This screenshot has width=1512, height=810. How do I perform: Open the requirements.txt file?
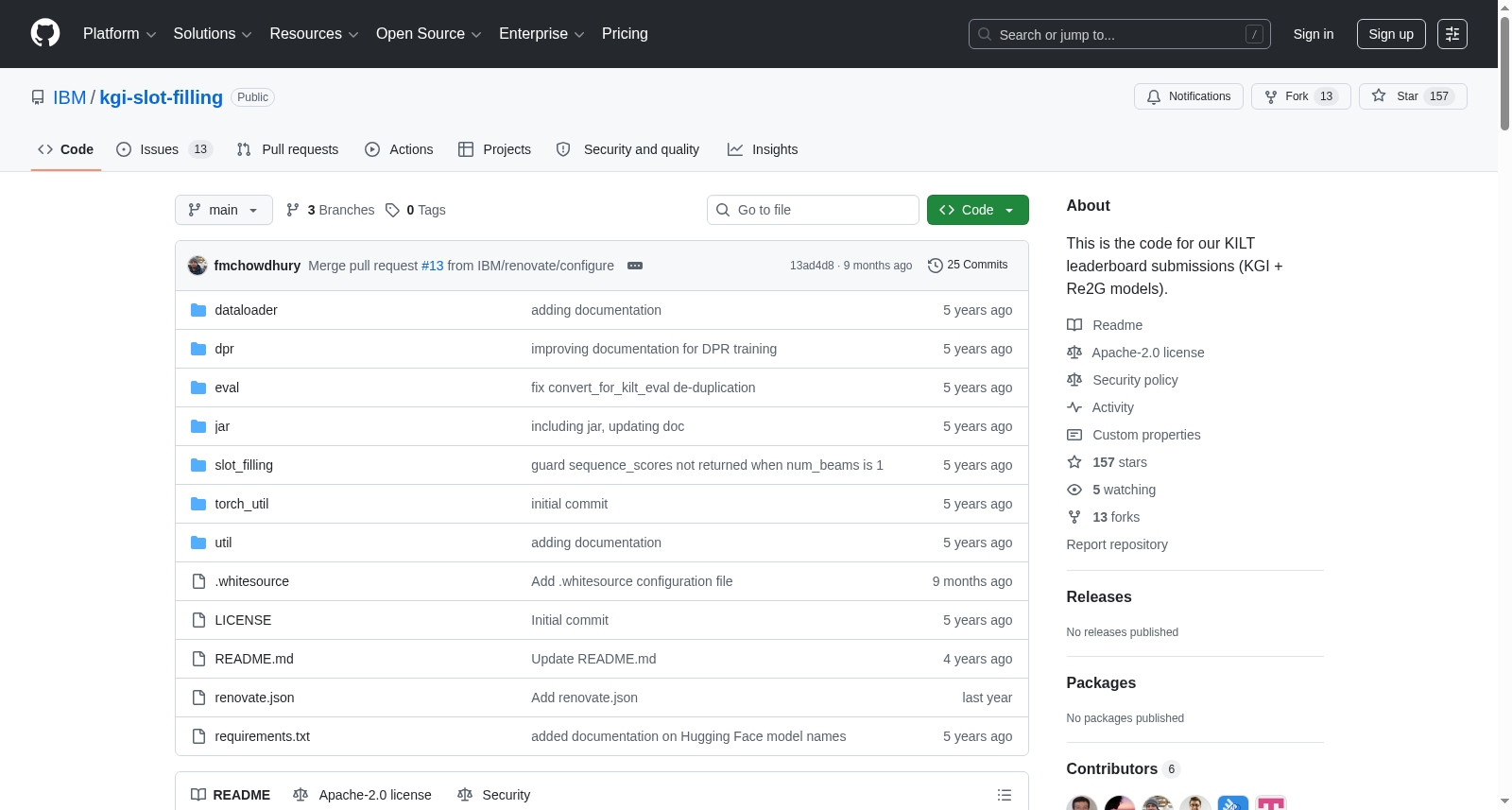[263, 736]
